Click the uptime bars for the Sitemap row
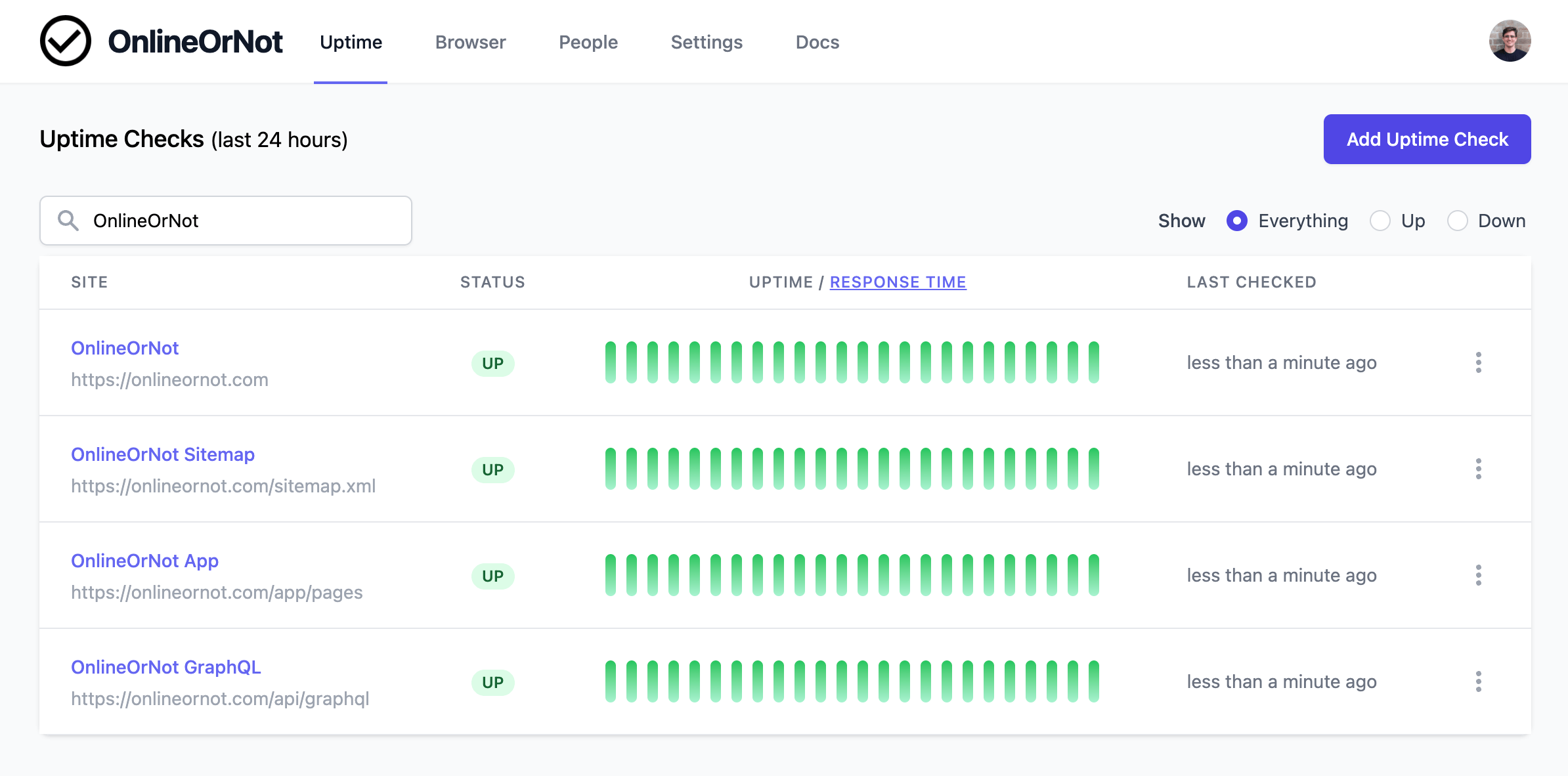Image resolution: width=1568 pixels, height=776 pixels. [852, 469]
